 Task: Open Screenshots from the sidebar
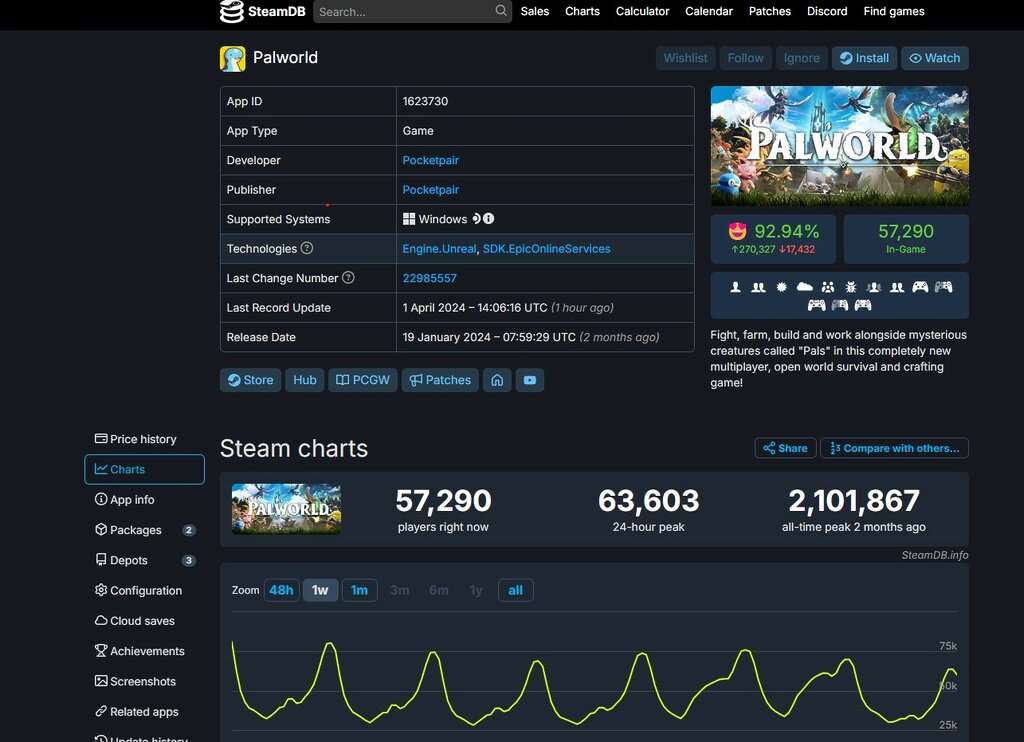pyautogui.click(x=143, y=681)
